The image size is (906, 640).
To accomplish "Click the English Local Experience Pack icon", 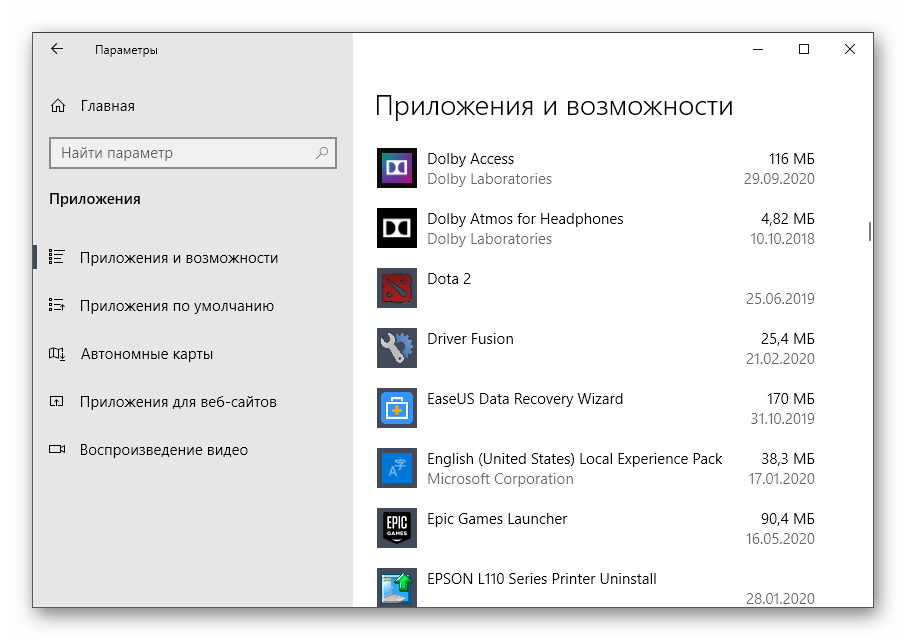I will click(x=396, y=468).
